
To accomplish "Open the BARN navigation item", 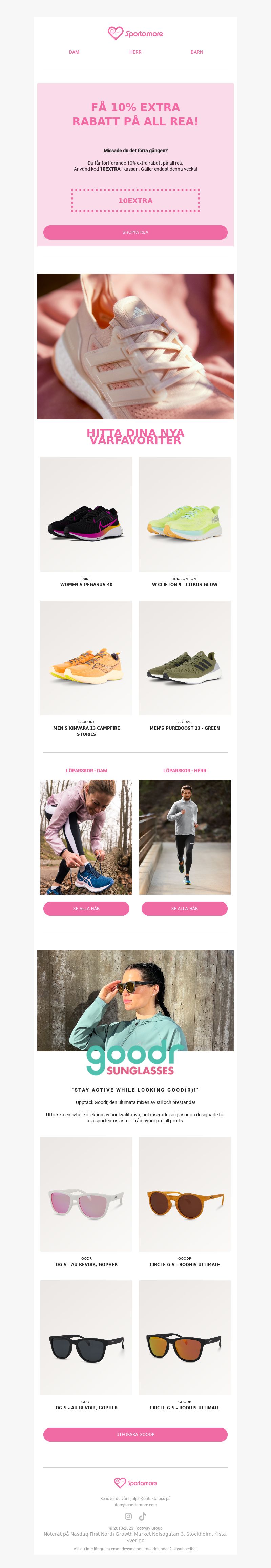I will (197, 52).
